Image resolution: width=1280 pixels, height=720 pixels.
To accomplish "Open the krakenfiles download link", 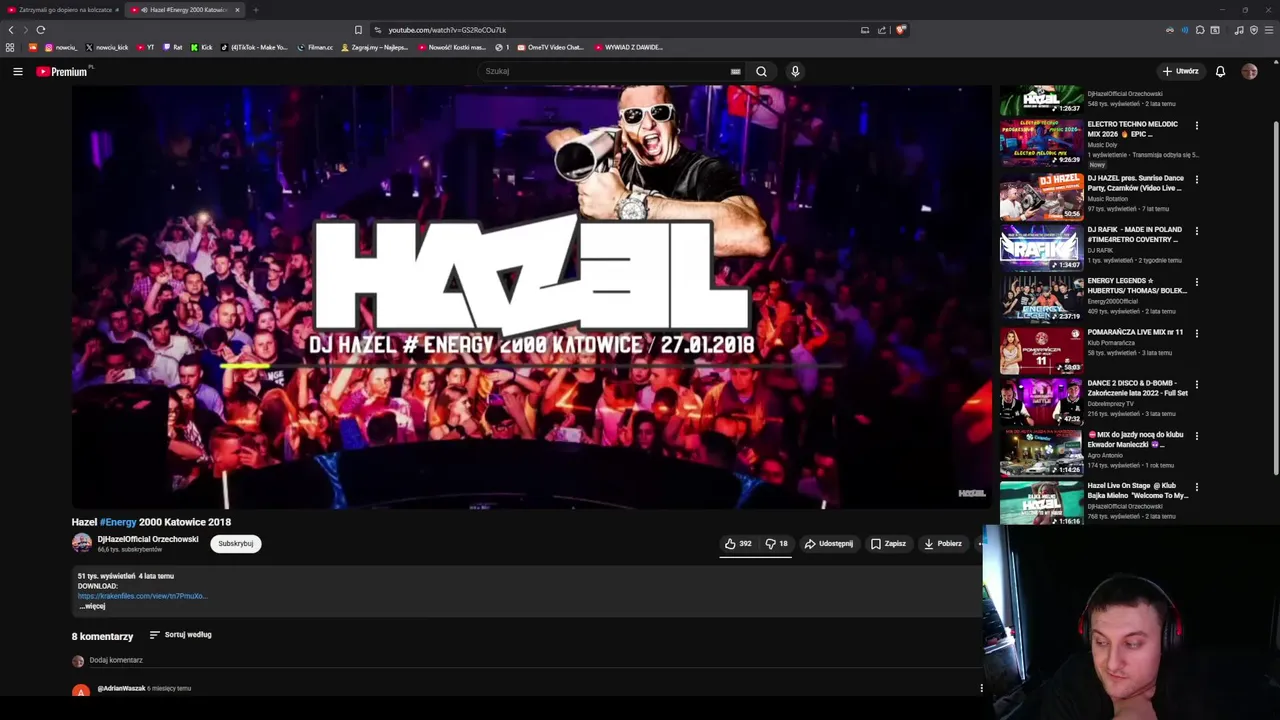I will coord(142,596).
